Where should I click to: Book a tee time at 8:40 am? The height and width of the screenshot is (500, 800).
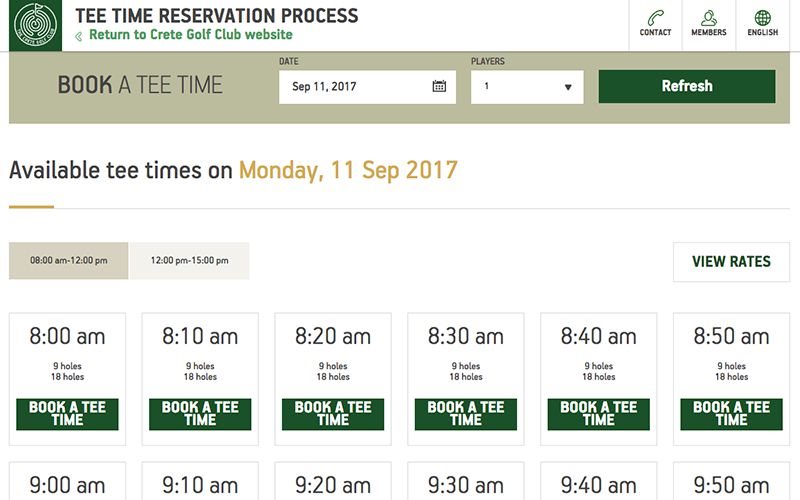[x=599, y=414]
